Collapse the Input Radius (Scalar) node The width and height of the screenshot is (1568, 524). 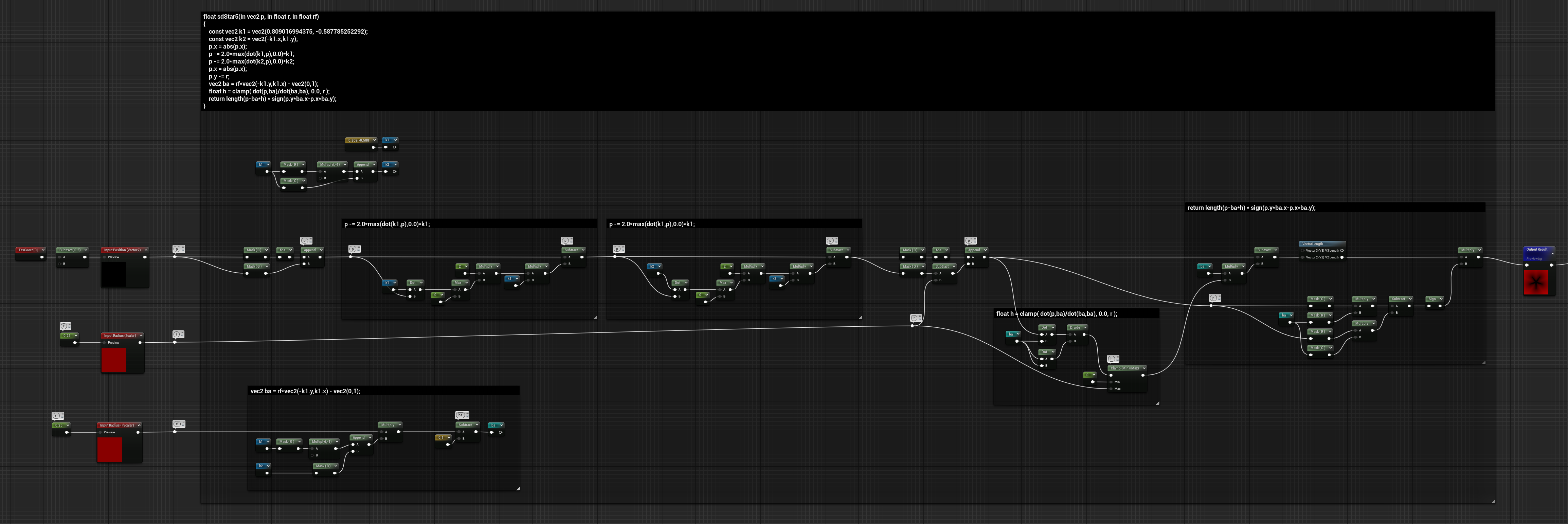(141, 335)
